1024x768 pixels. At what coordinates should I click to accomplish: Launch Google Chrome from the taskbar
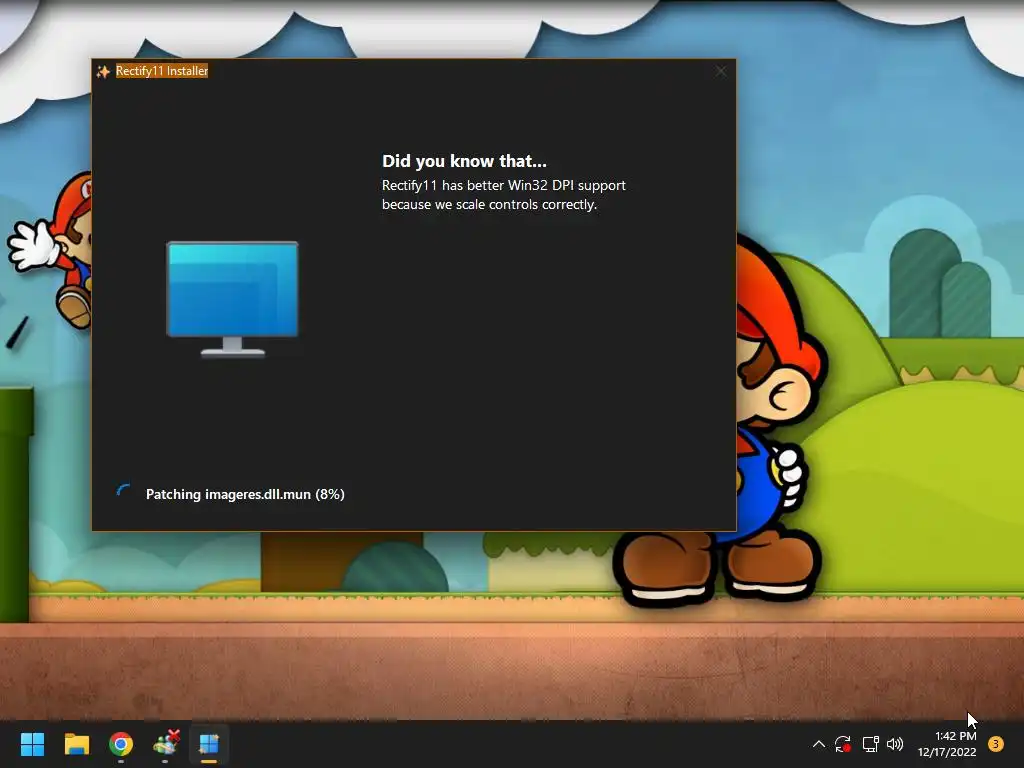(x=121, y=744)
